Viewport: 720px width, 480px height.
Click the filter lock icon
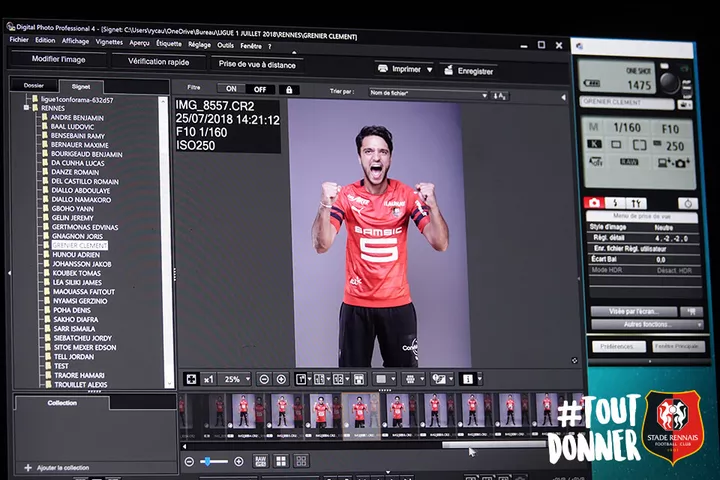289,89
